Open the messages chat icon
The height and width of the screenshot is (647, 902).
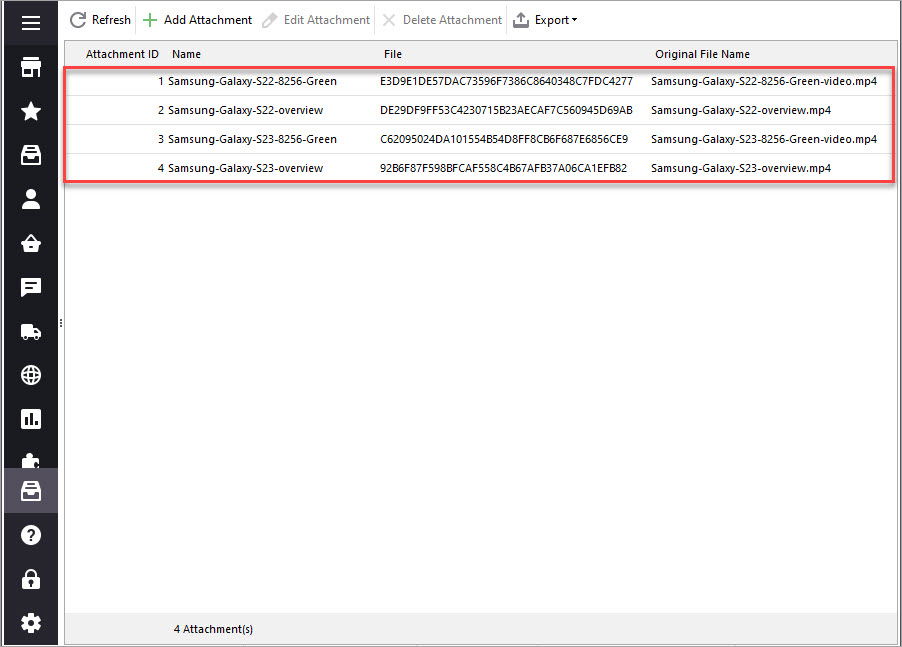[x=31, y=287]
